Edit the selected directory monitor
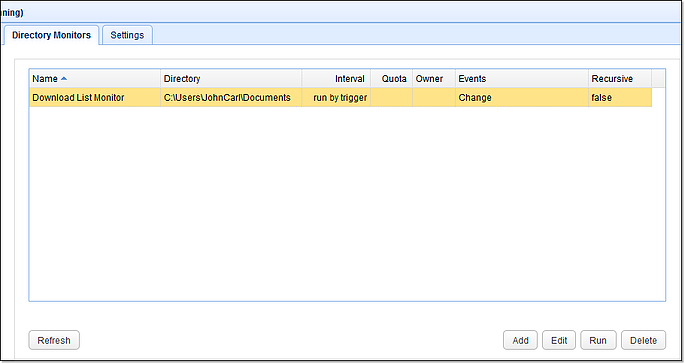This screenshot has height=364, width=685. [x=559, y=340]
